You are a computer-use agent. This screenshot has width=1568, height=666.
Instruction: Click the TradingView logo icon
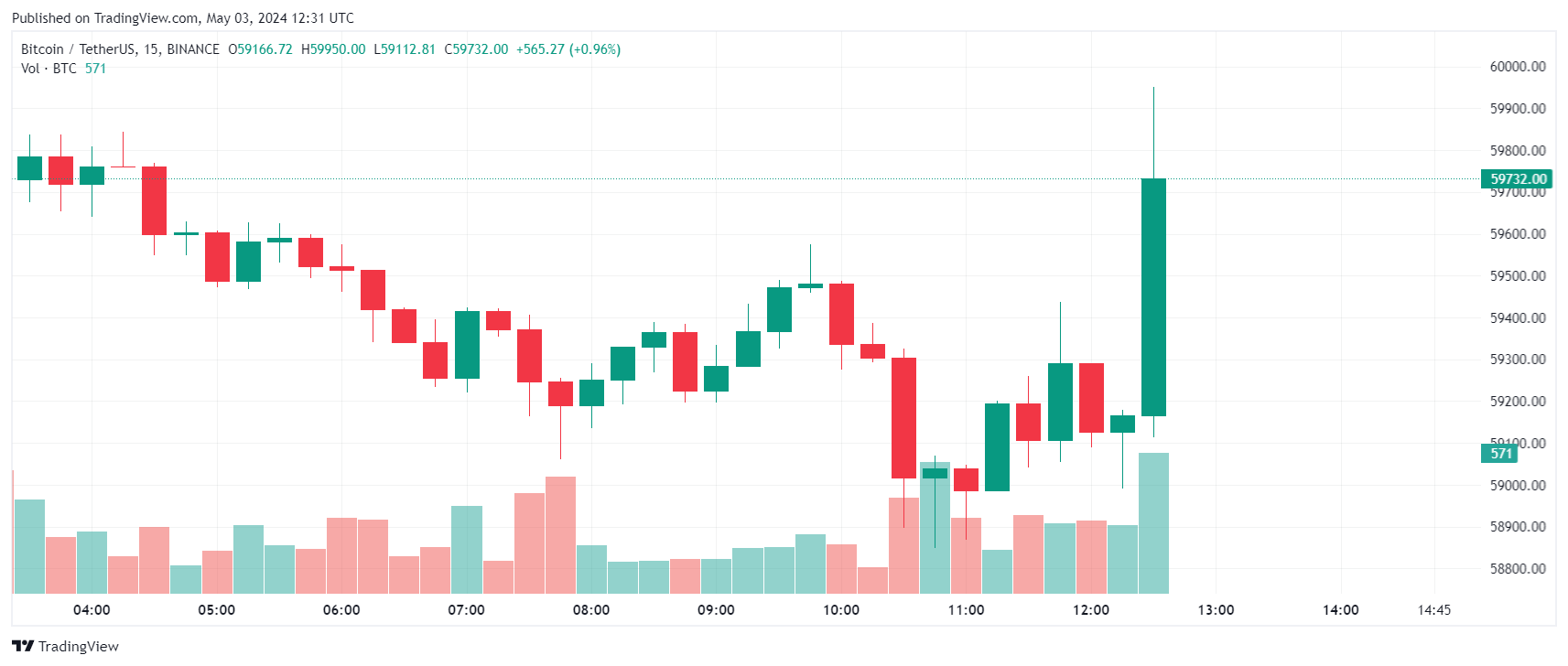pos(23,646)
